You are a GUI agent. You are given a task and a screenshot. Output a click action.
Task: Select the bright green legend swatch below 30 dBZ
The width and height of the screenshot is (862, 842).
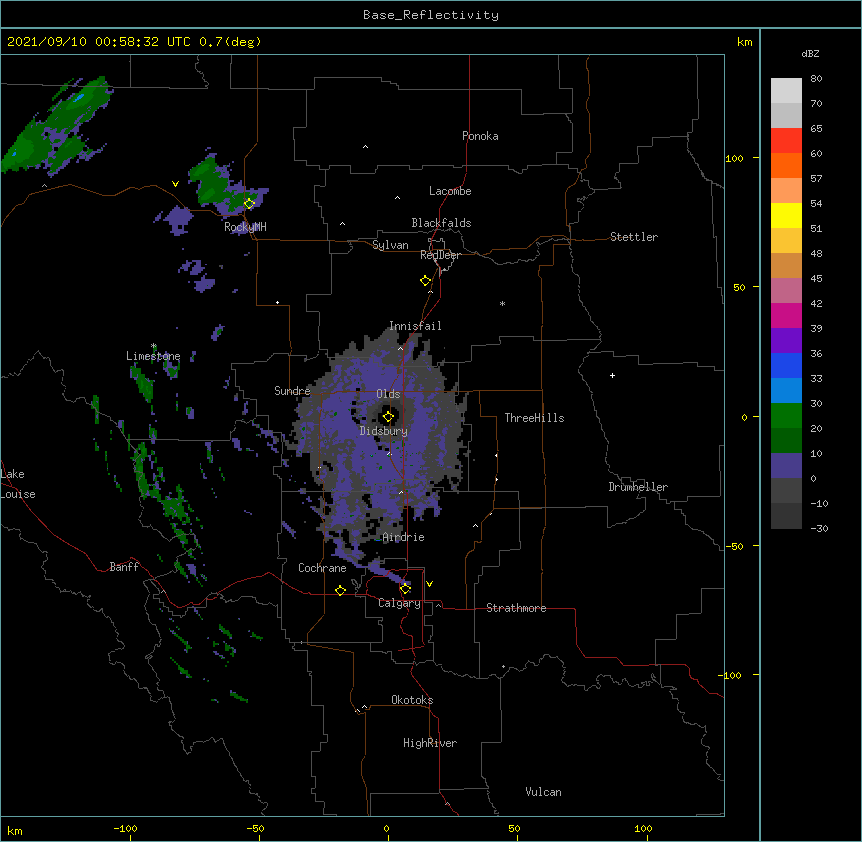coord(786,416)
